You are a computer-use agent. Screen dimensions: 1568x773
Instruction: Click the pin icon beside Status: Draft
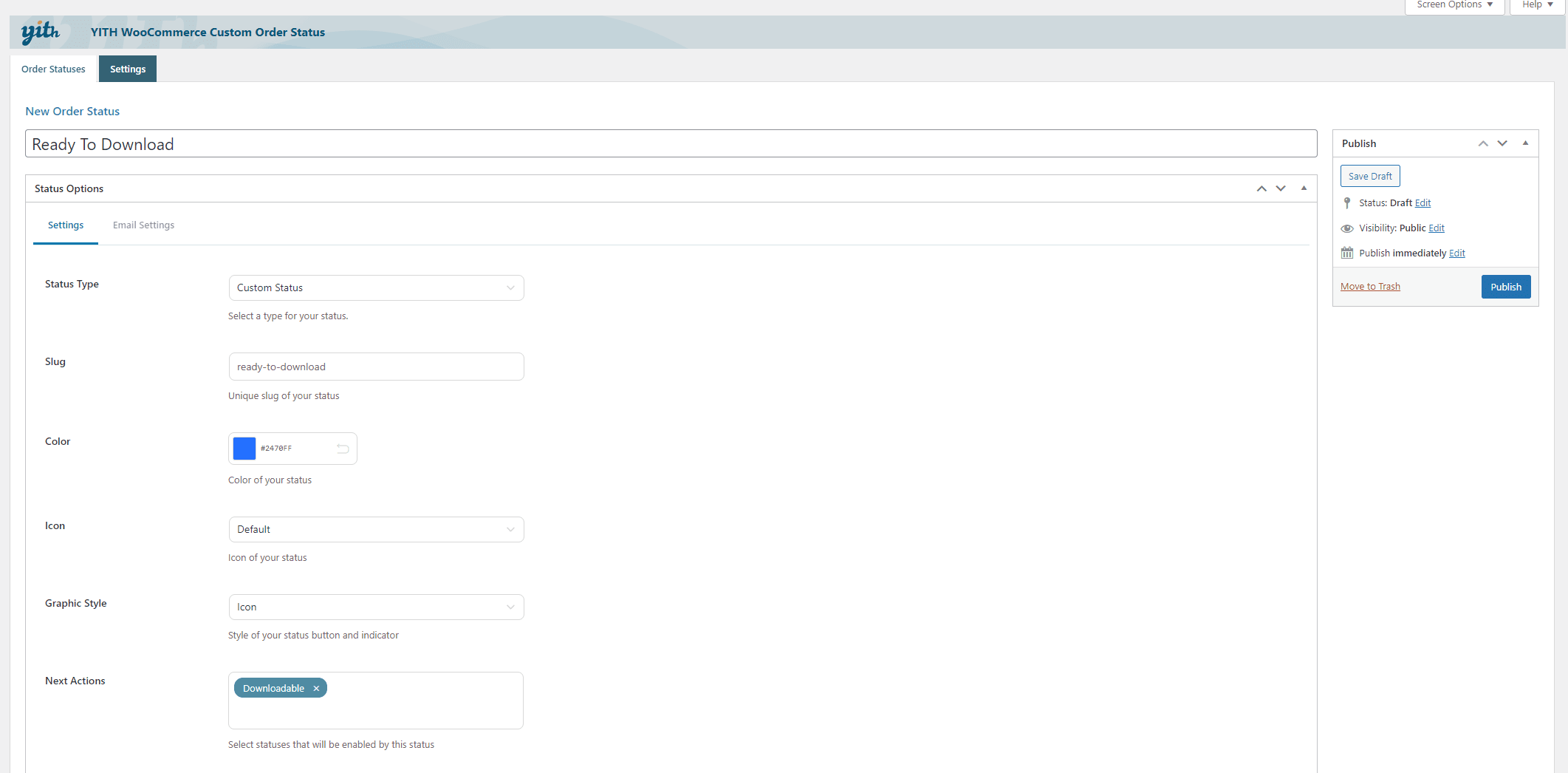click(1347, 202)
